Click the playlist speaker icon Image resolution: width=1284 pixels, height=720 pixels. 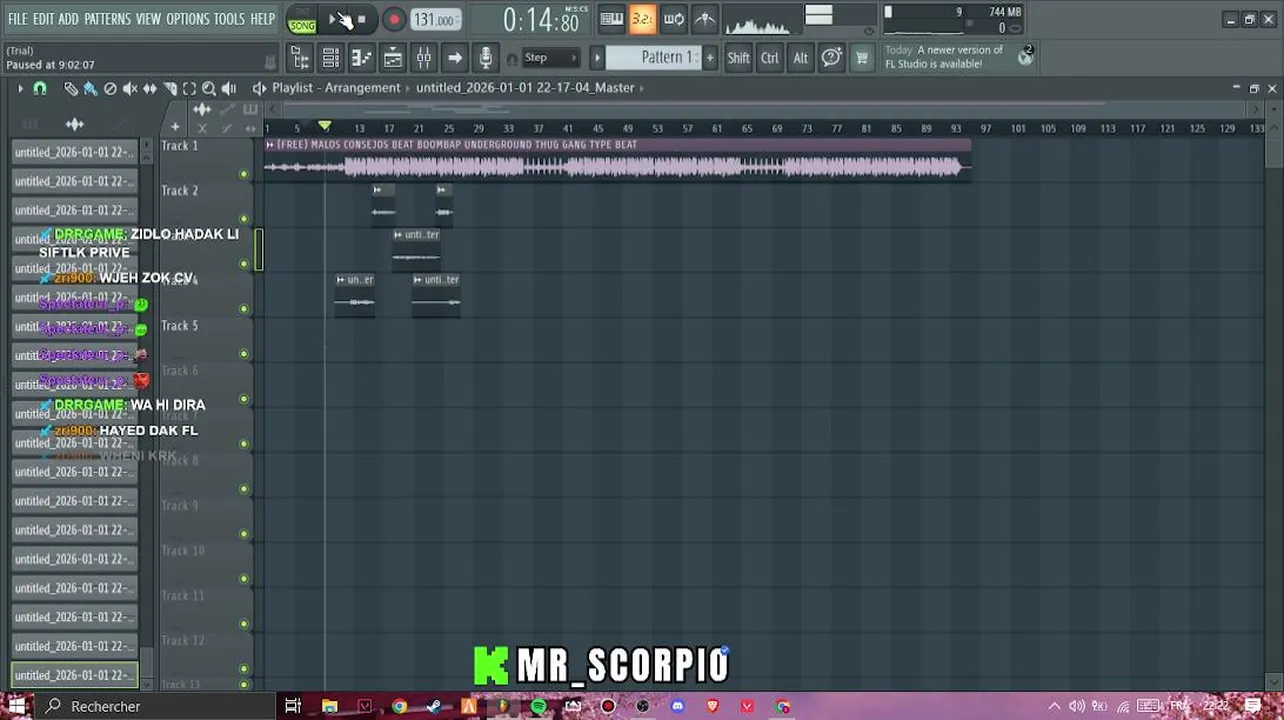(259, 88)
